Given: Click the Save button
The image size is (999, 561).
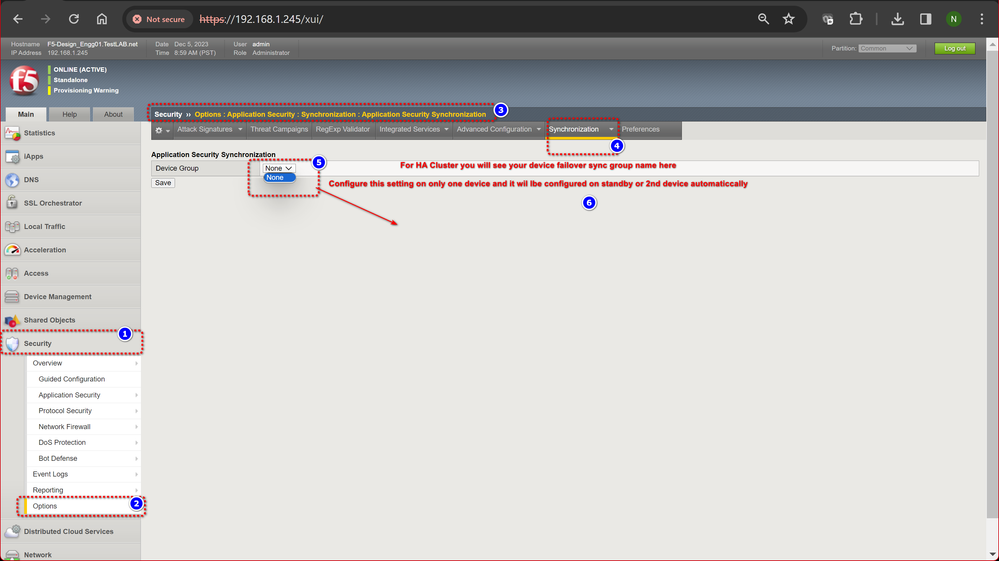Looking at the screenshot, I should click(163, 183).
